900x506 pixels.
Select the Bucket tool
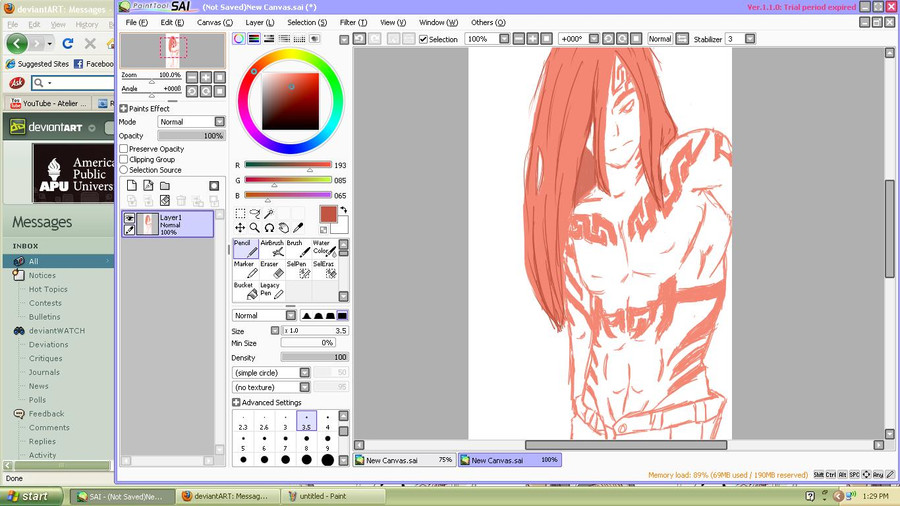click(246, 291)
